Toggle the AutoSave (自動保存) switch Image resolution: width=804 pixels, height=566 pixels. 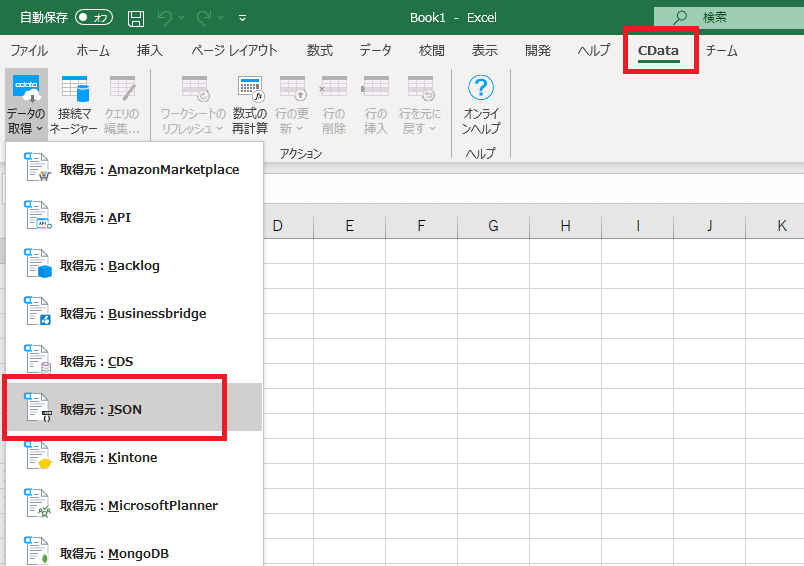pos(95,18)
